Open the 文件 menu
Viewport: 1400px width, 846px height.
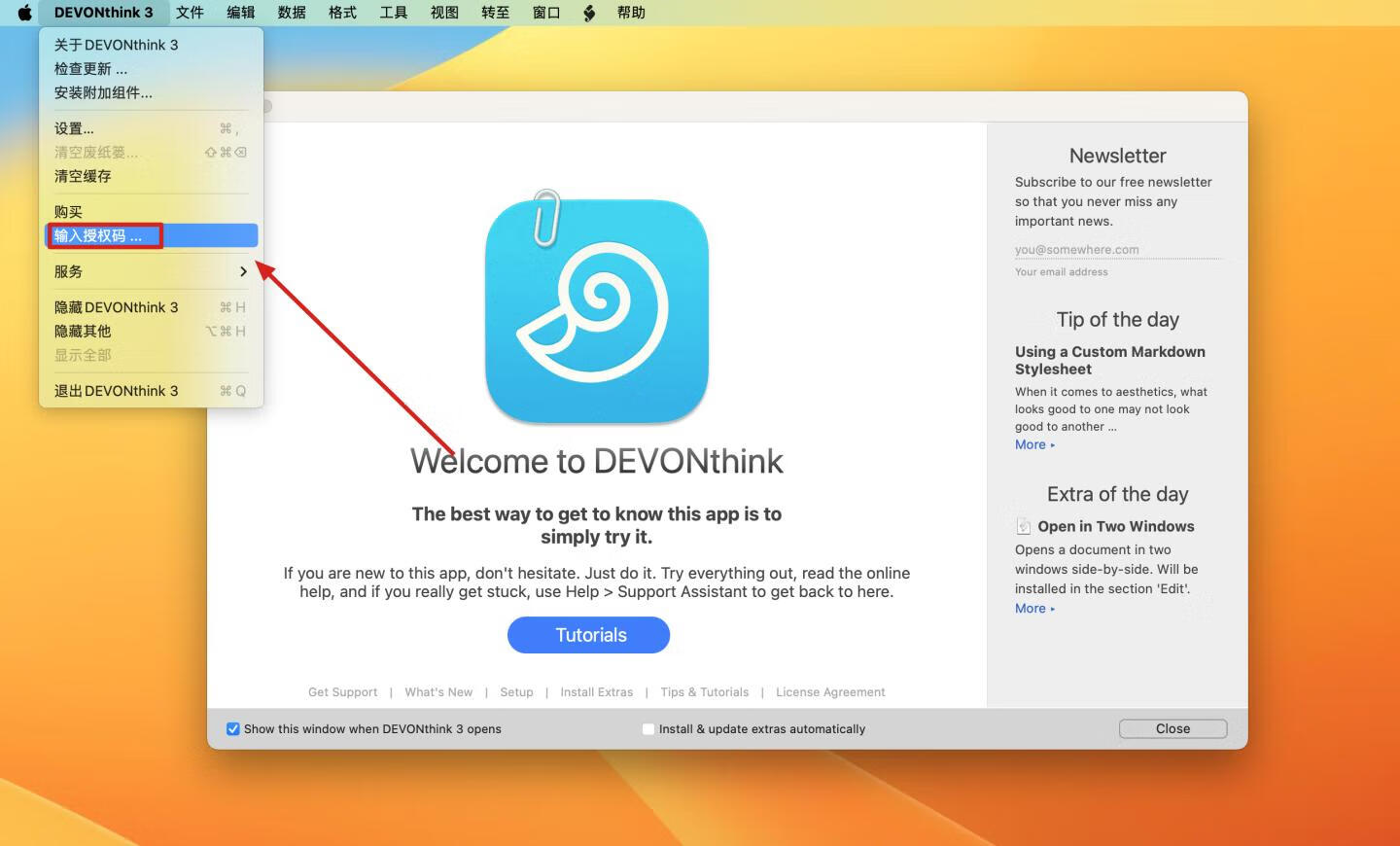190,13
